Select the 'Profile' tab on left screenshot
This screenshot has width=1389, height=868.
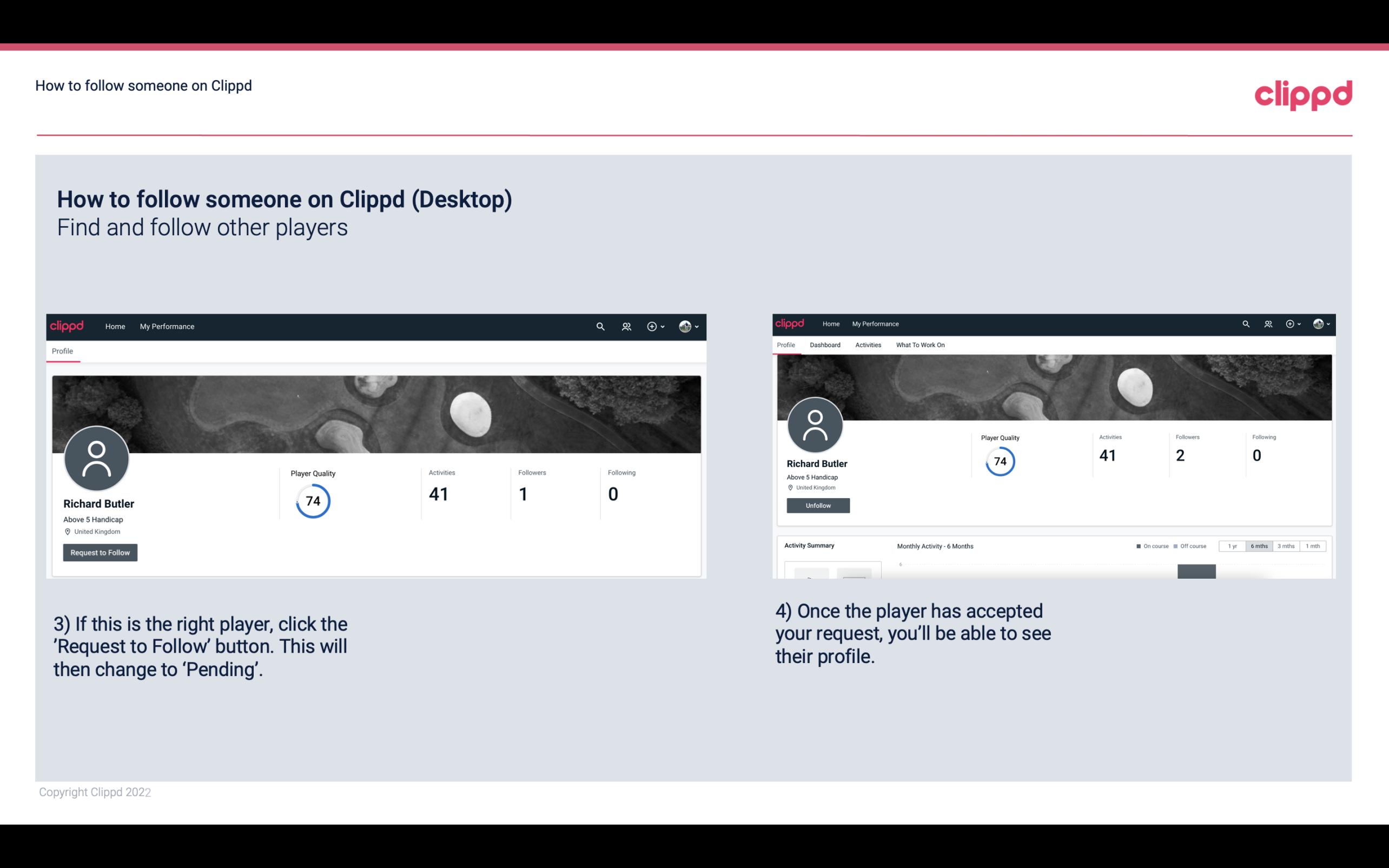coord(62,351)
